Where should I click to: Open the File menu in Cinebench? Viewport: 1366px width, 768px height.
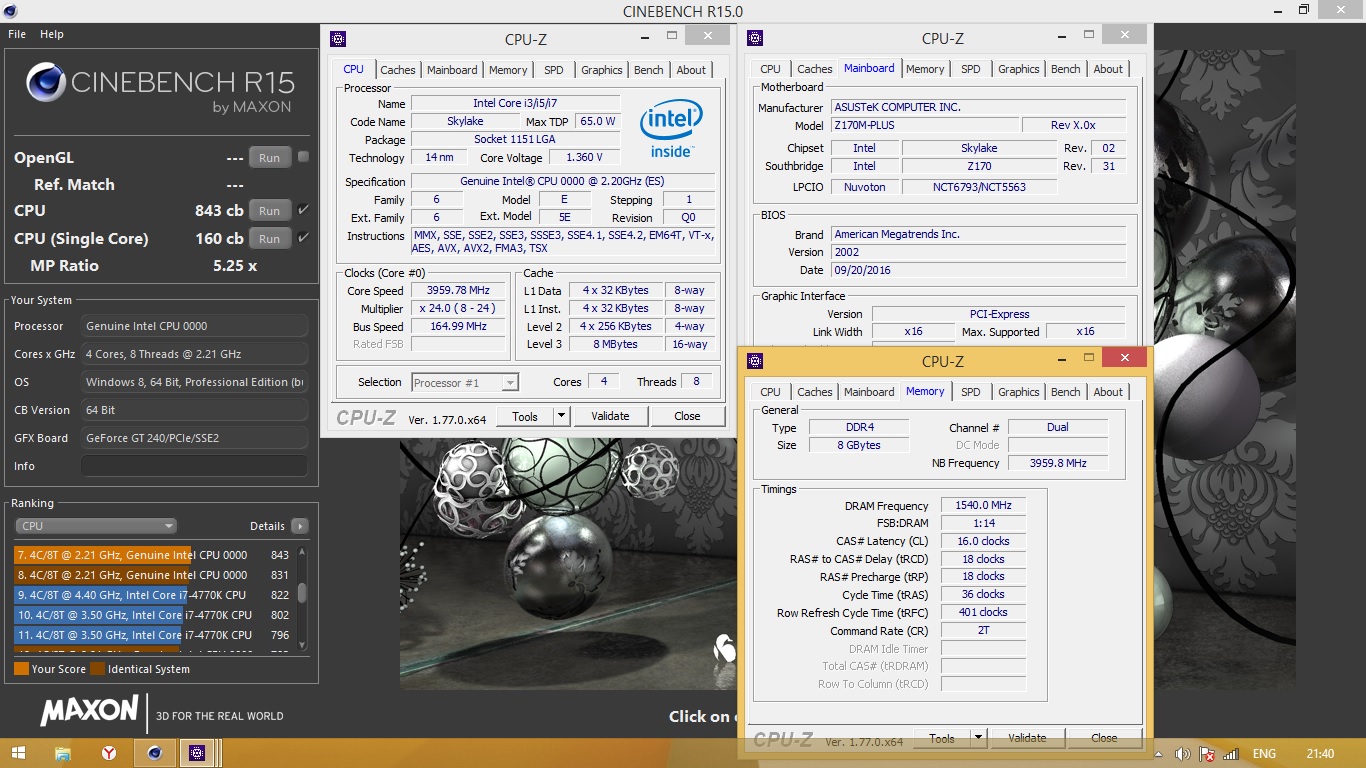pyautogui.click(x=17, y=34)
